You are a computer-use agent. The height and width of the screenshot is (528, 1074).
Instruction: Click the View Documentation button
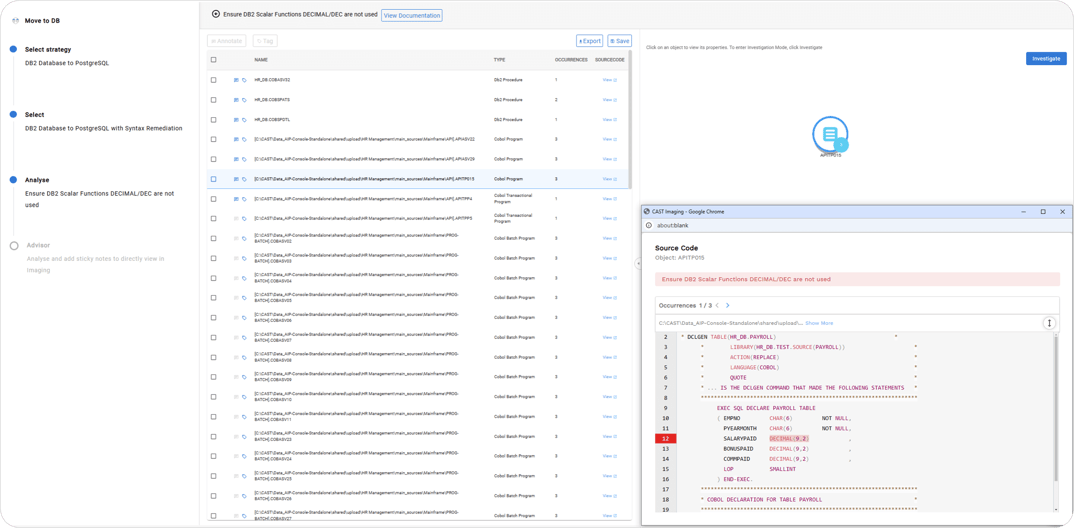411,15
